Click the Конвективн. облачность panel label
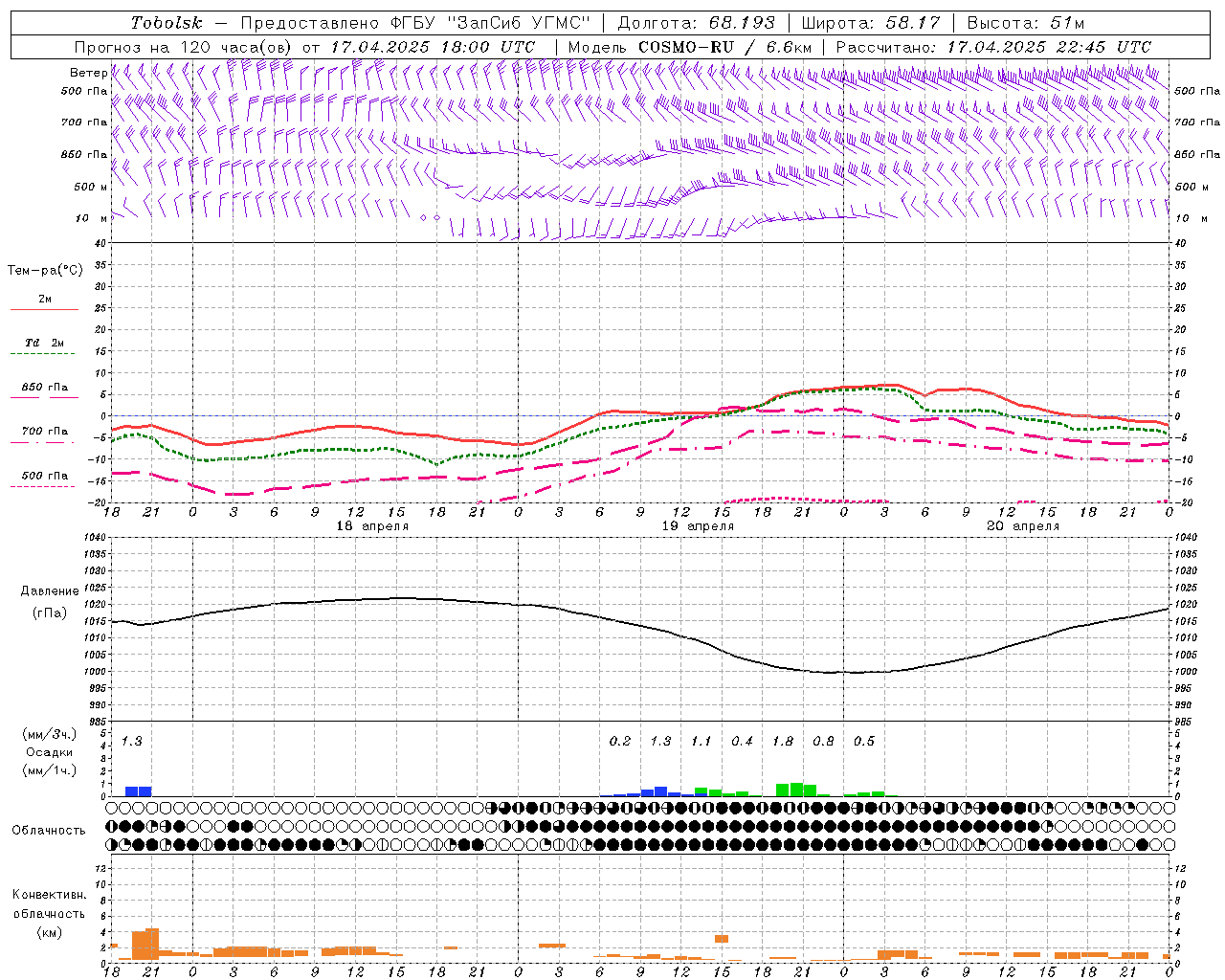This screenshot has height=980, width=1225. point(49,913)
